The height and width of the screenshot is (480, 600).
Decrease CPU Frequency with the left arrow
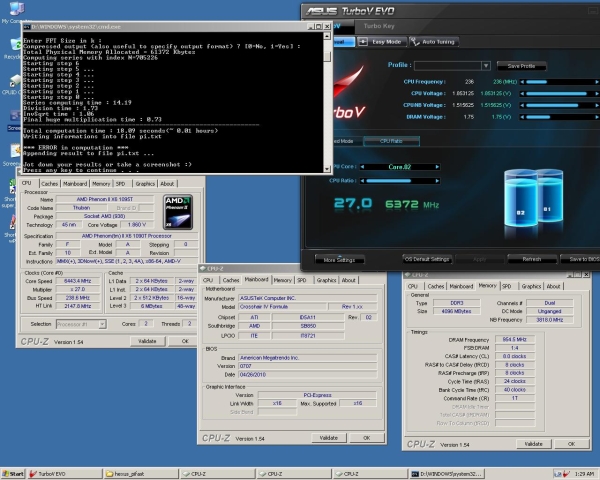coord(522,82)
